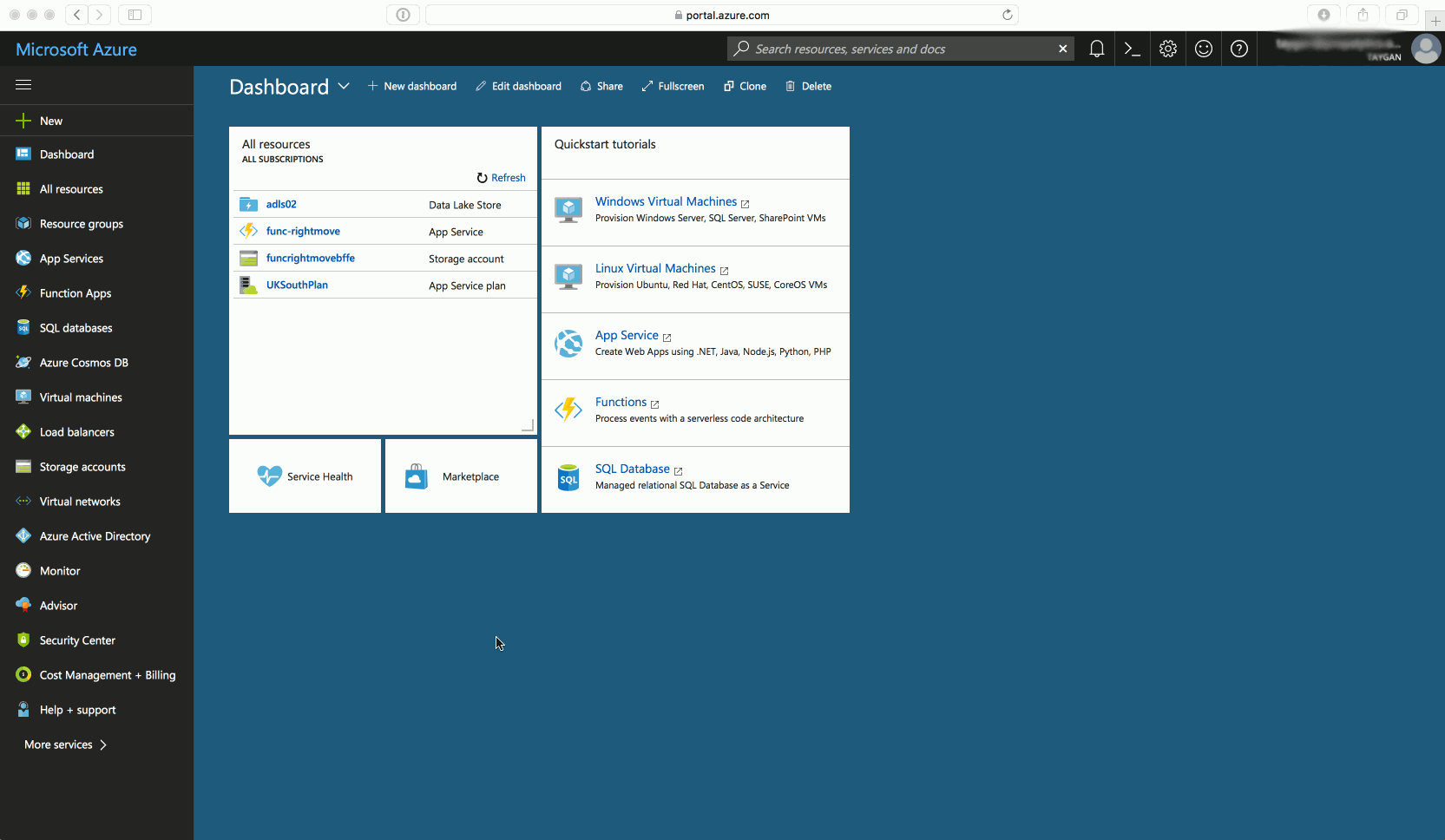1445x840 pixels.
Task: Click the UKSouthPlan App Service plan icon
Action: pyautogui.click(x=248, y=285)
